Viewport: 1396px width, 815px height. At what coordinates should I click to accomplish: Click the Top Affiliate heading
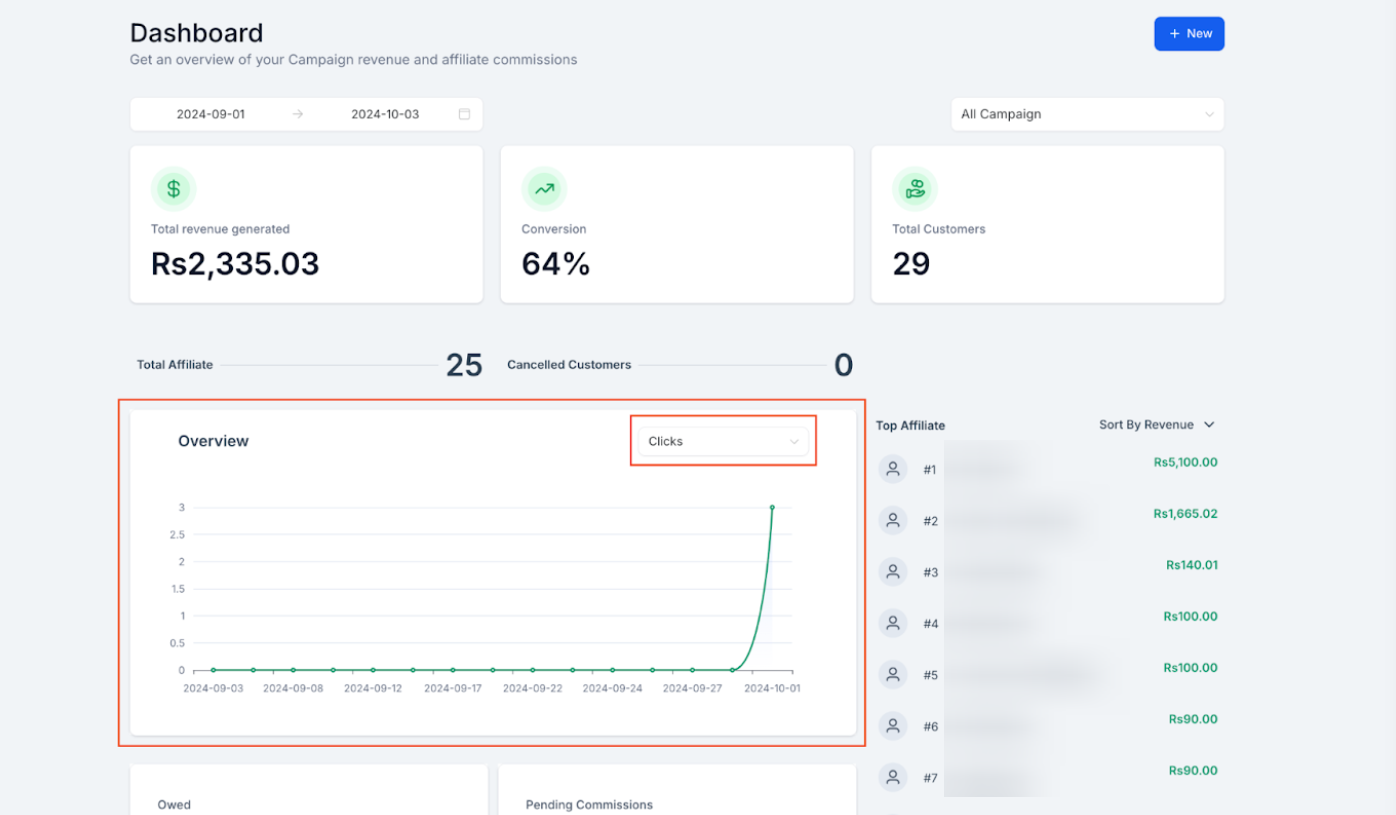tap(910, 425)
